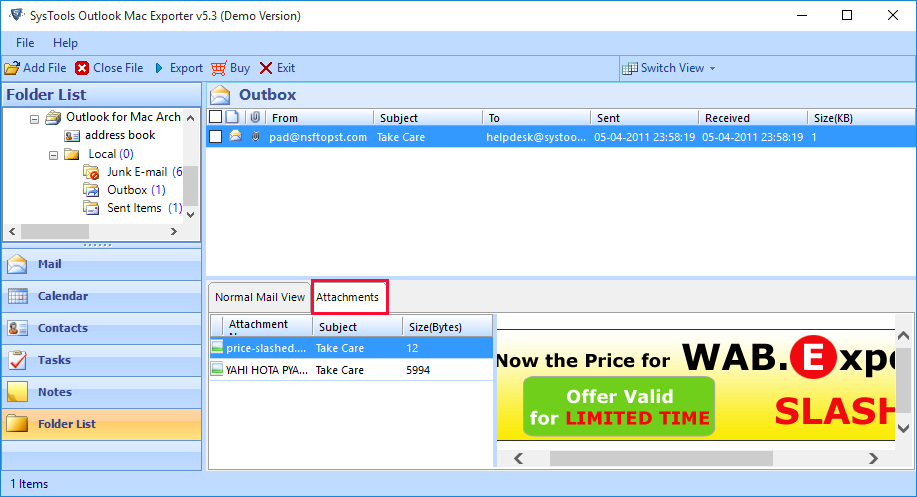Sort emails by Received column header
The image size is (917, 497).
pyautogui.click(x=753, y=118)
